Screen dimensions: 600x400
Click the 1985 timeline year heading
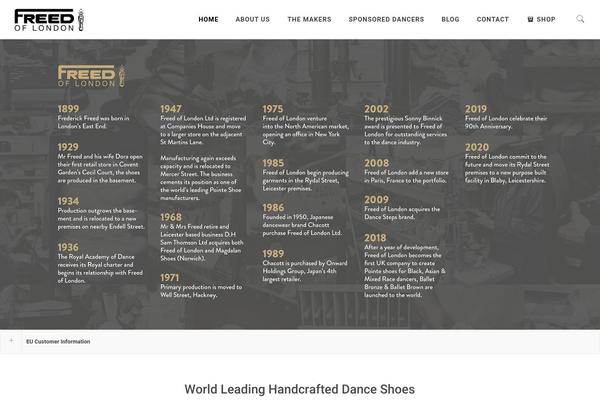[x=273, y=163]
